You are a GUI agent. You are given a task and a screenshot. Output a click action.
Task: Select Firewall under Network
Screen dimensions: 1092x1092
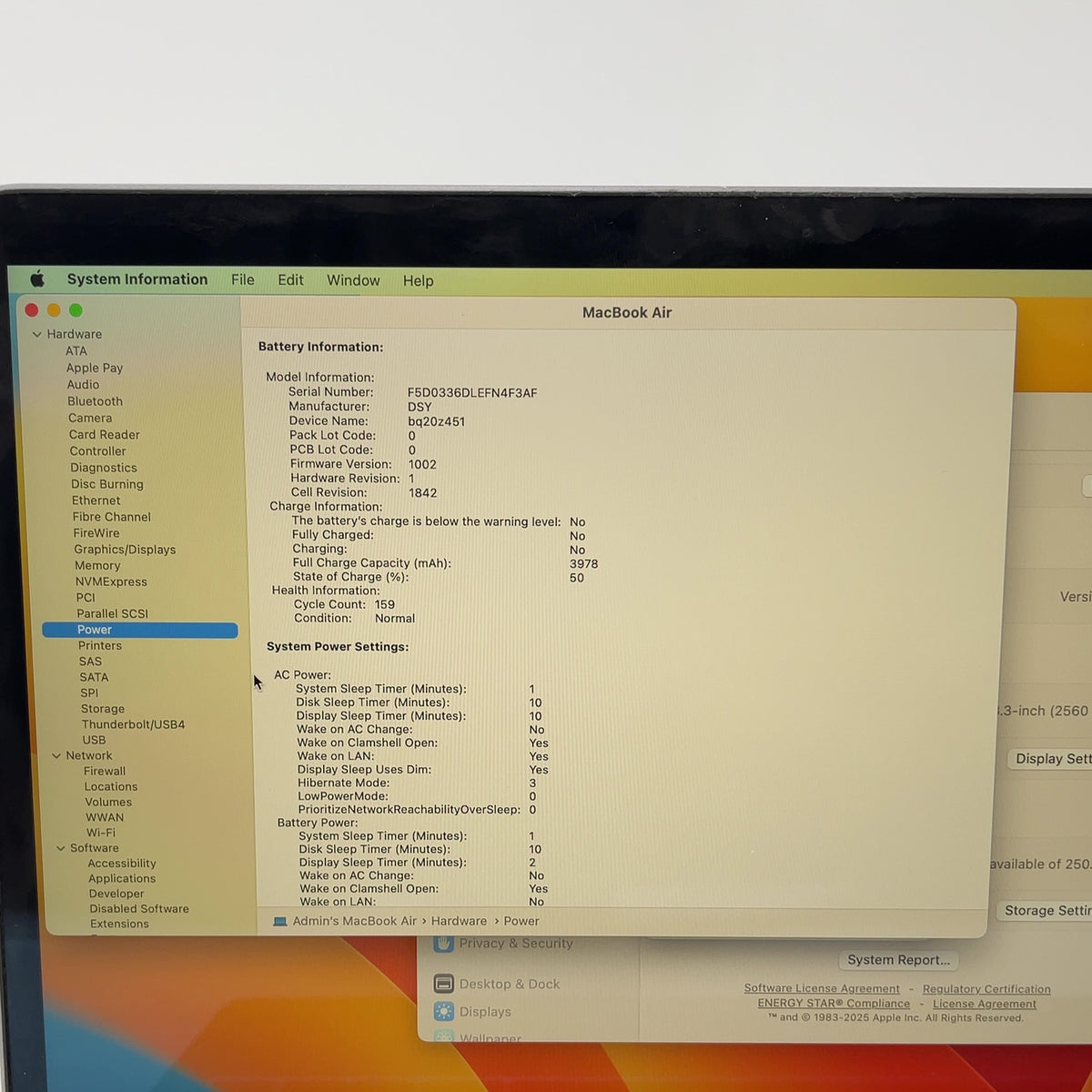point(105,771)
